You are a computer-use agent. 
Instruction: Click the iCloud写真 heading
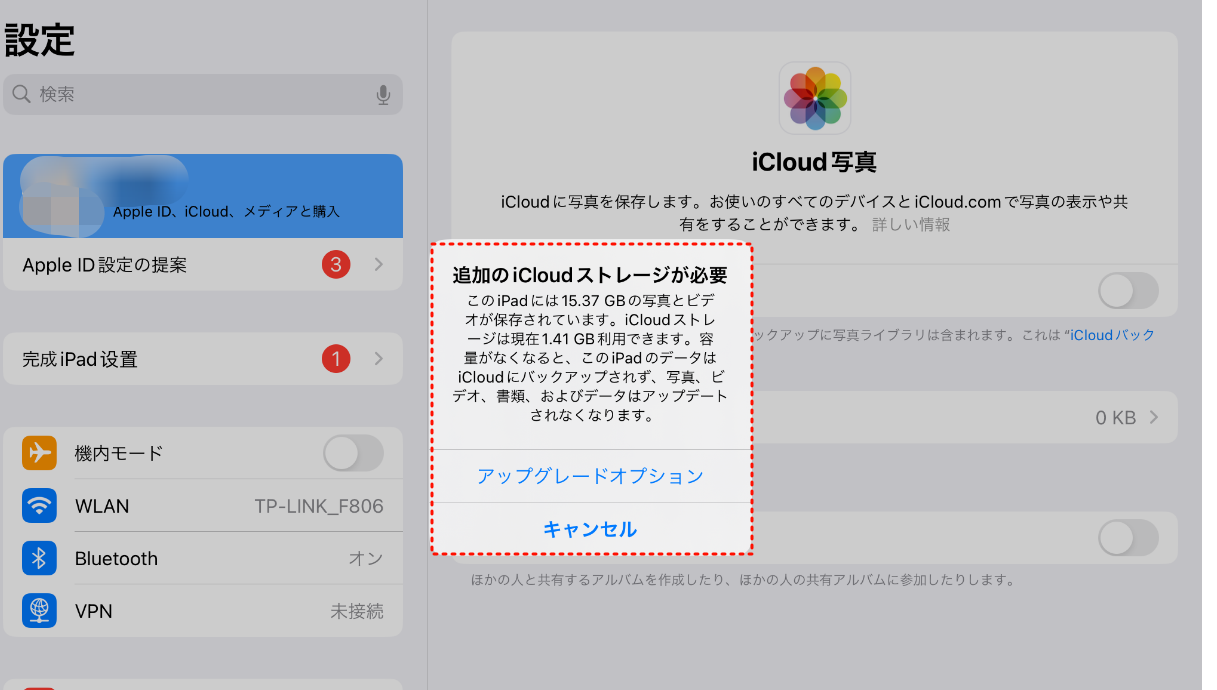[814, 162]
